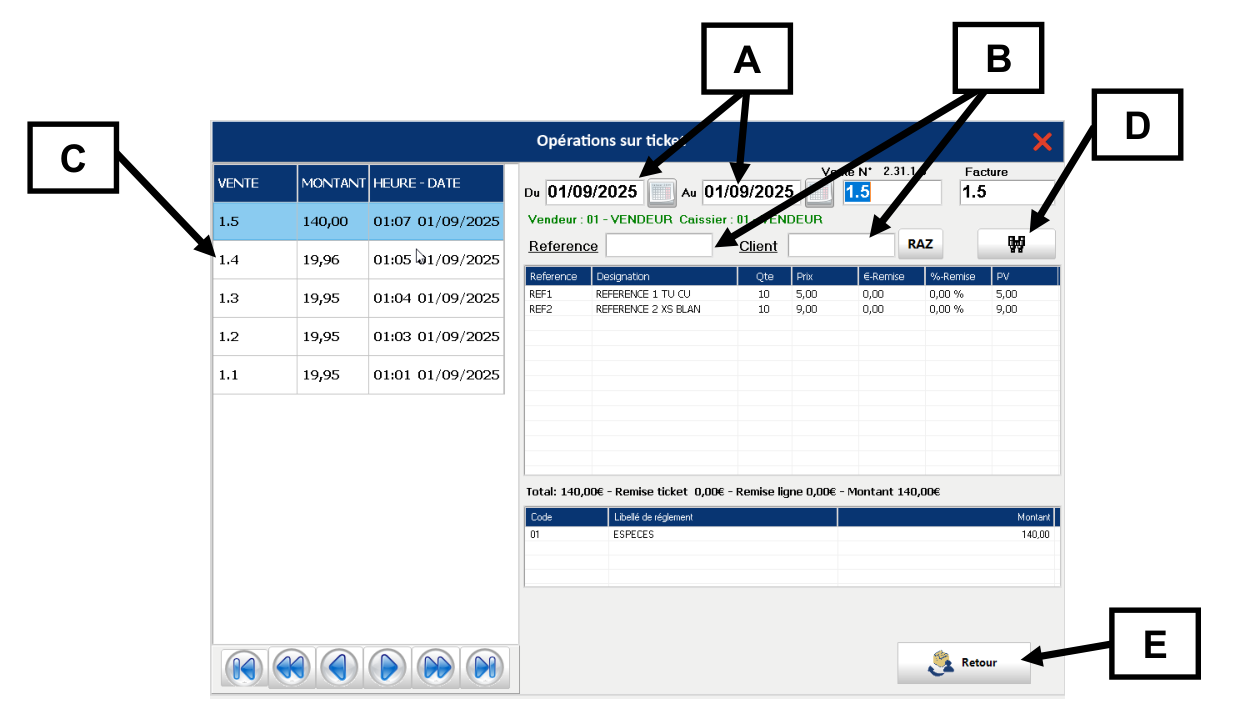Open calendar for Du start date
Image resolution: width=1236 pixels, height=716 pixels.
662,191
